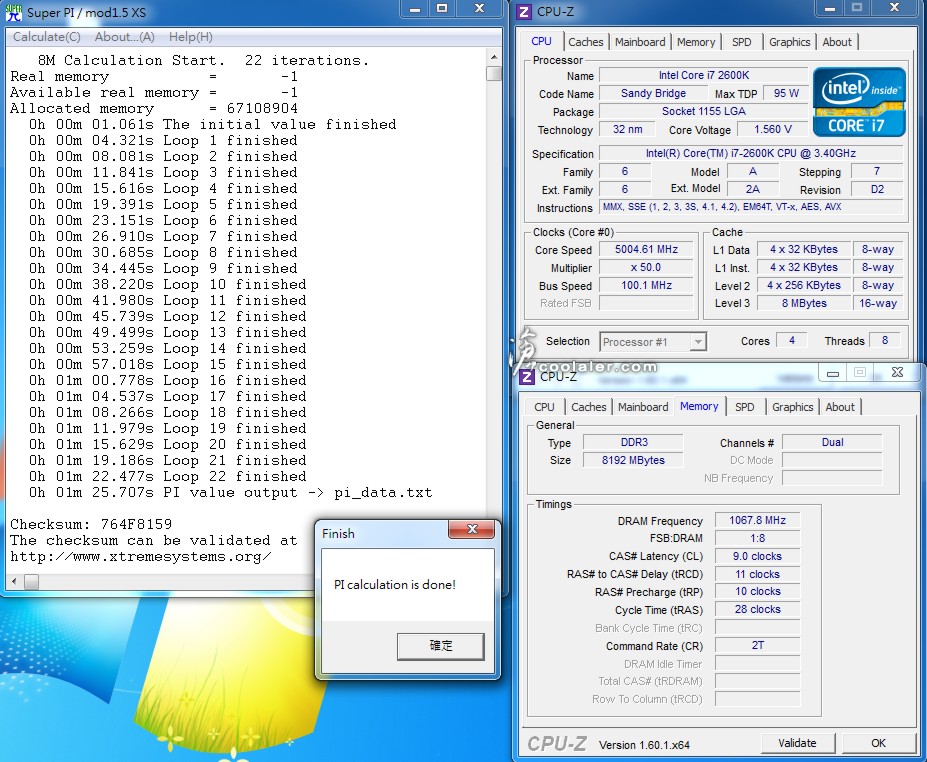The height and width of the screenshot is (762, 927).
Task: Click the xtremesystems.org URL text in Super PI
Action: 141,556
